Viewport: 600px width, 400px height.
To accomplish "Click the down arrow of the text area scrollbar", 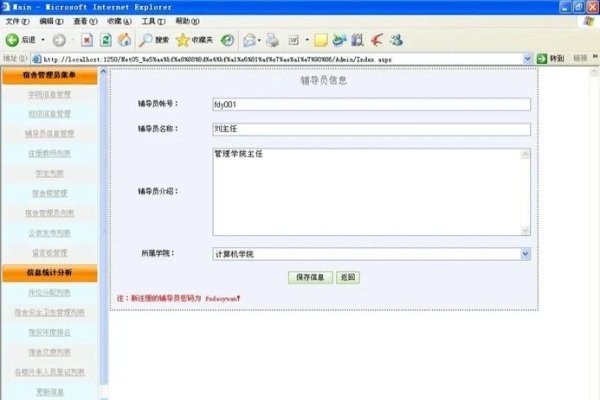I will 525,230.
